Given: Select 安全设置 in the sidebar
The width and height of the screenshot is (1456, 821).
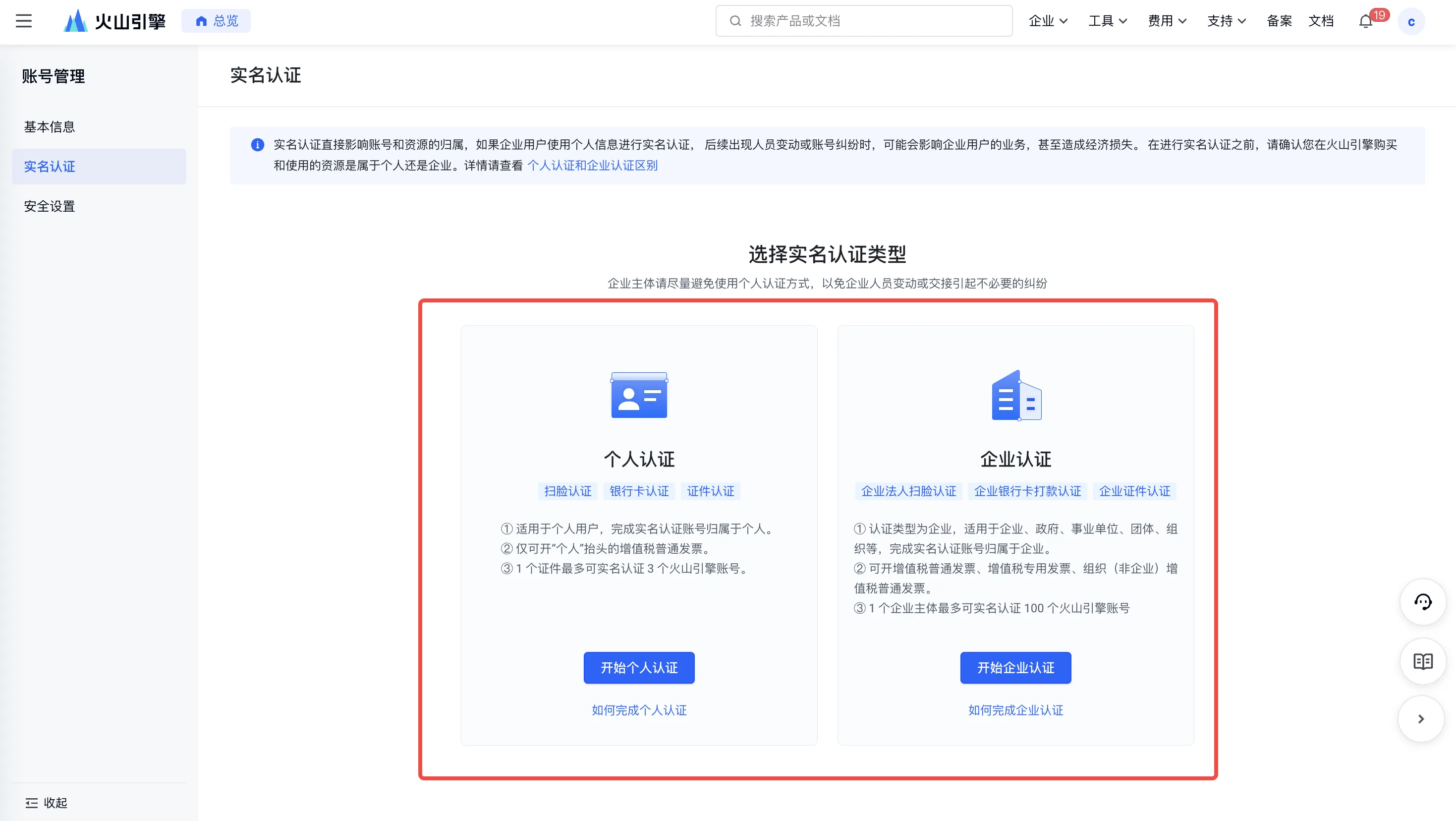Looking at the screenshot, I should pos(99,206).
